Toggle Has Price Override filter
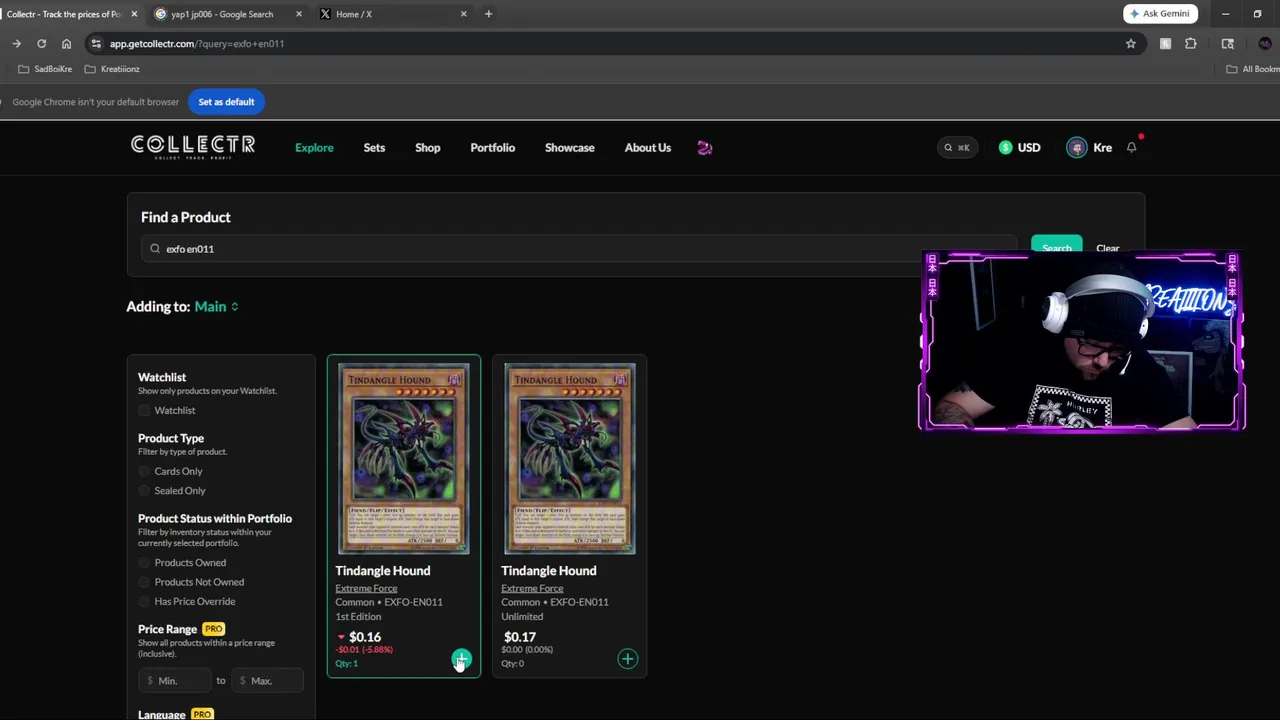This screenshot has width=1280, height=720. point(145,602)
